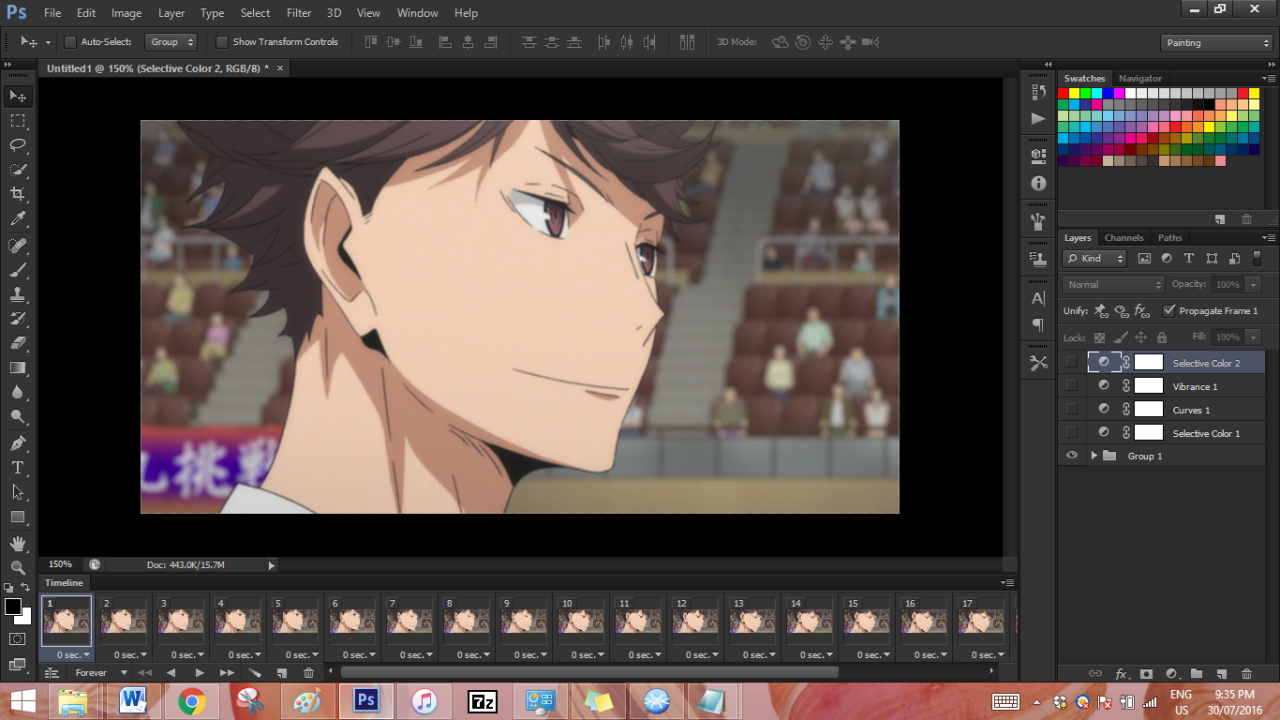Open the Image menu
The width and height of the screenshot is (1280, 720).
pyautogui.click(x=126, y=13)
